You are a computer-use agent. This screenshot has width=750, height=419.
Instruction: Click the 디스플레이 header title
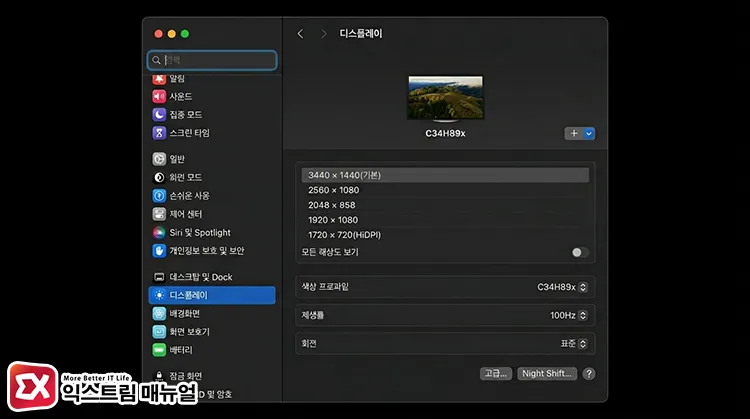pyautogui.click(x=361, y=33)
